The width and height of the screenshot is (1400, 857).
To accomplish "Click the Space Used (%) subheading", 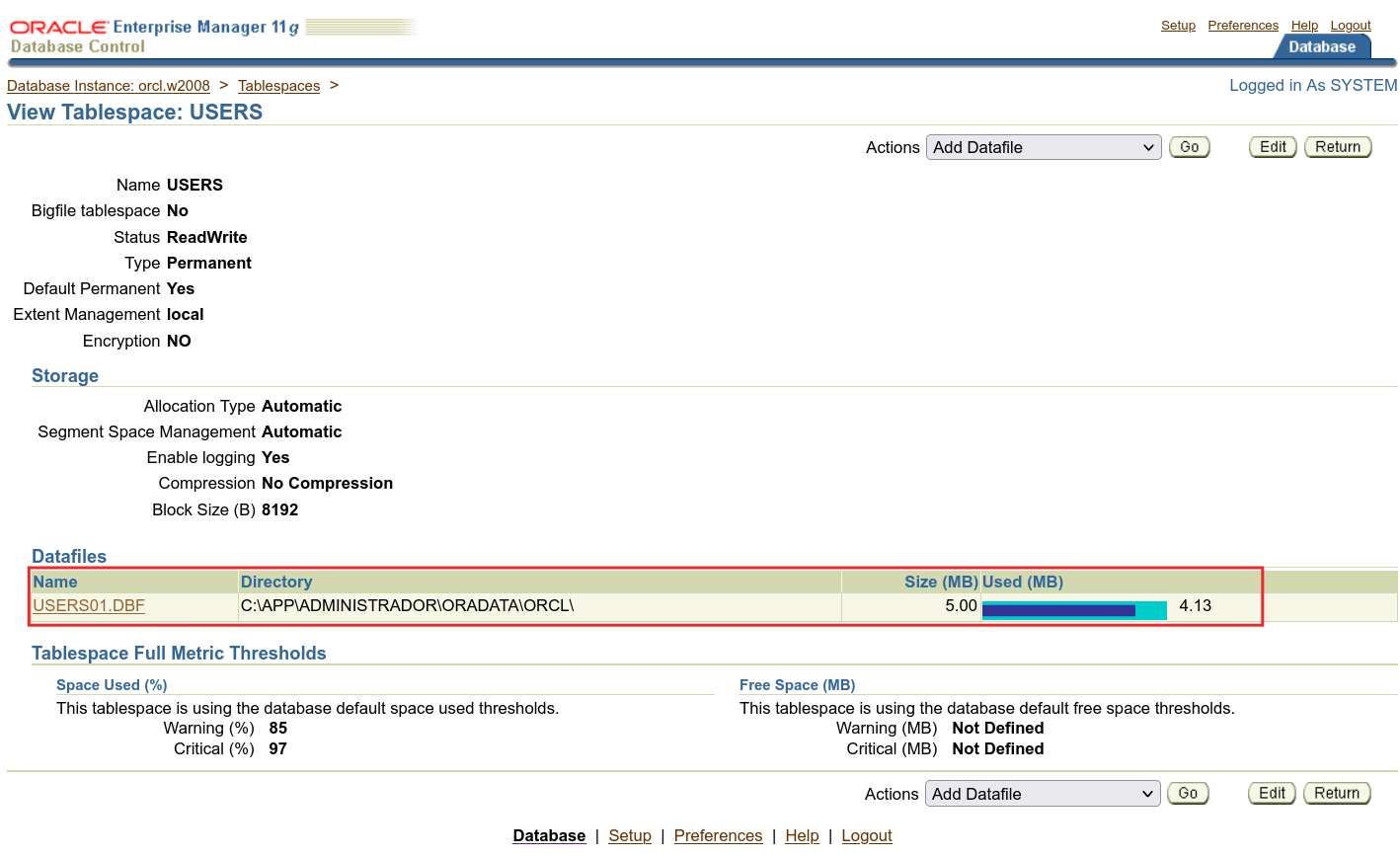I will coord(112,685).
